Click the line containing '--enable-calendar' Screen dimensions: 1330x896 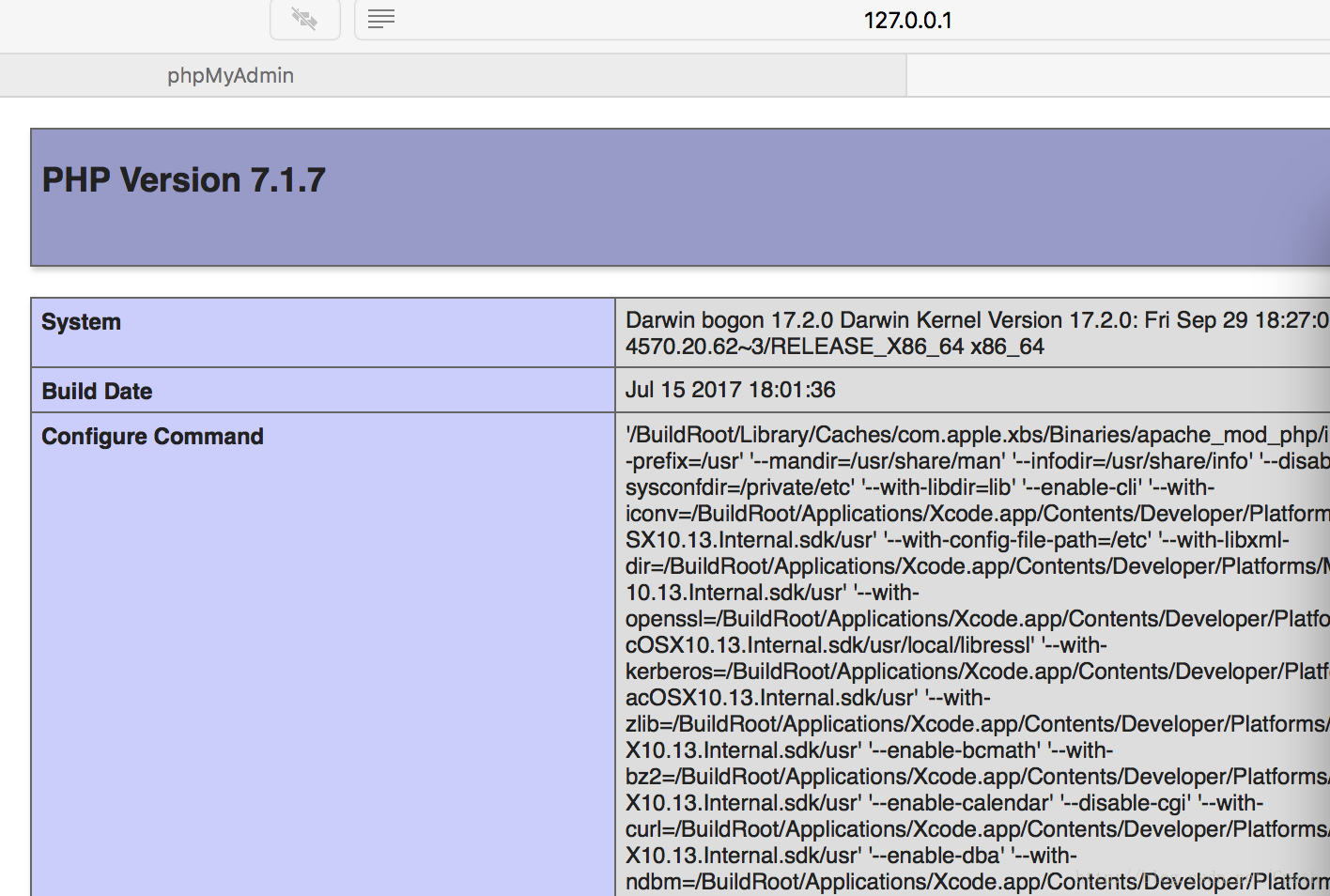(944, 803)
